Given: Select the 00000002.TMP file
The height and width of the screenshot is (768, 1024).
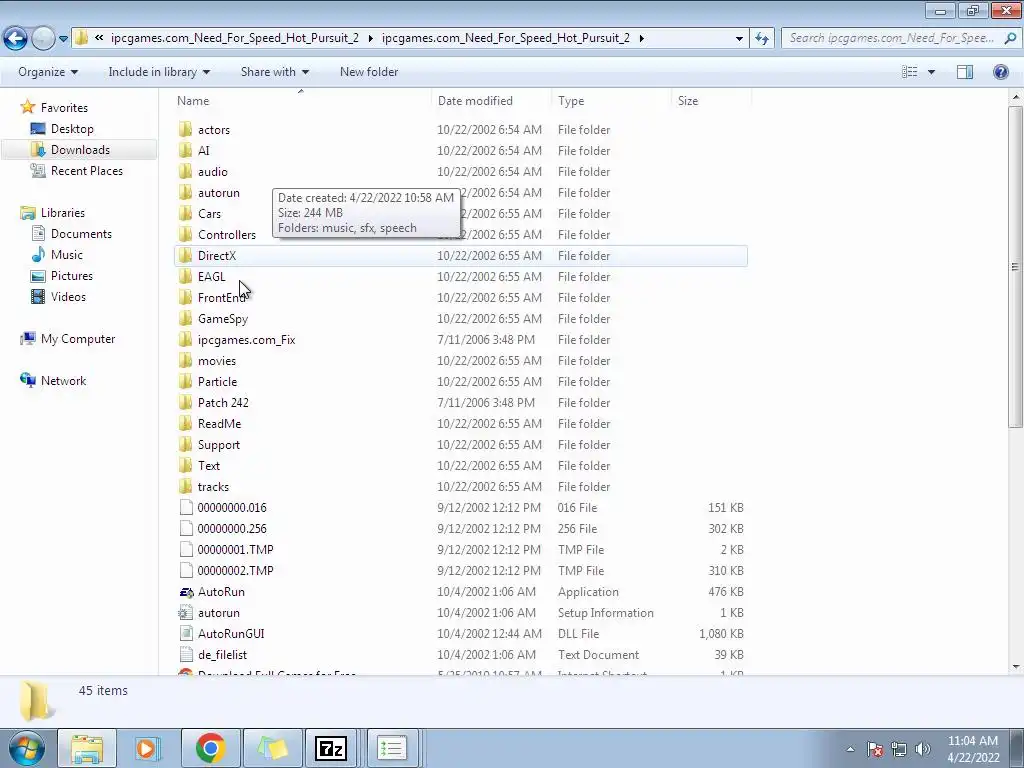Looking at the screenshot, I should 235,571.
